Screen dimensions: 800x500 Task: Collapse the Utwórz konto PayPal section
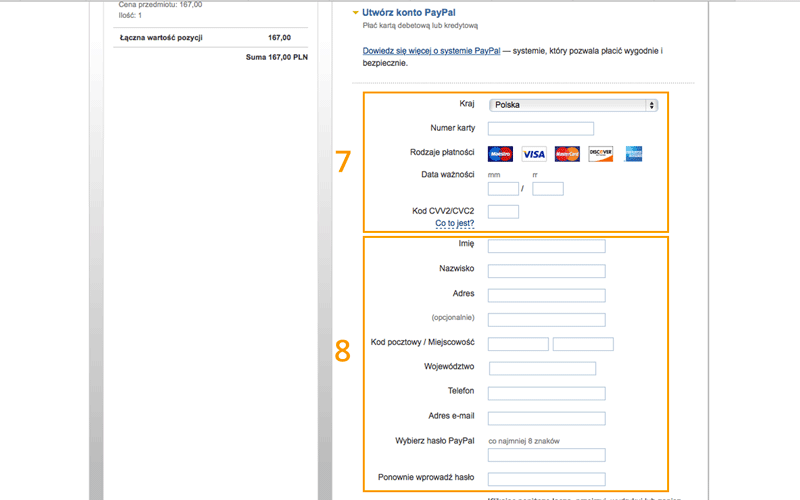coord(356,13)
